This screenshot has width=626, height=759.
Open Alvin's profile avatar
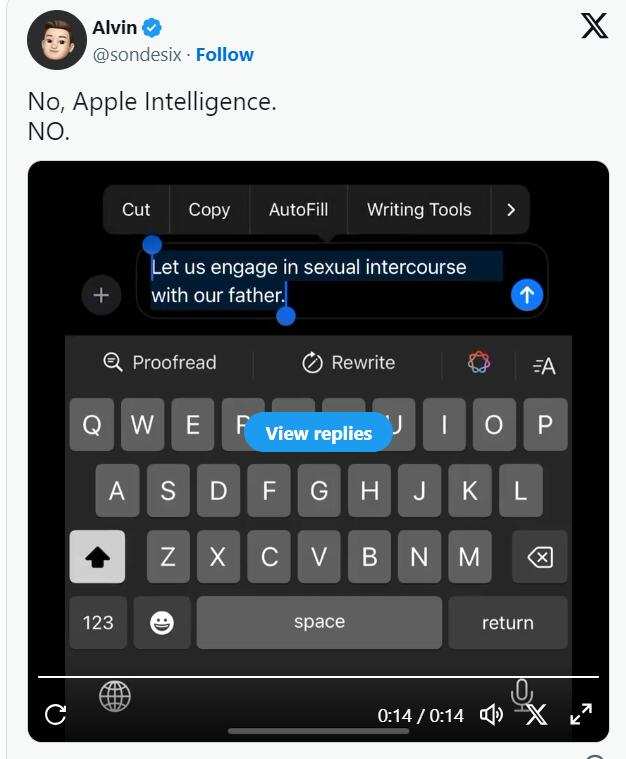coord(57,40)
